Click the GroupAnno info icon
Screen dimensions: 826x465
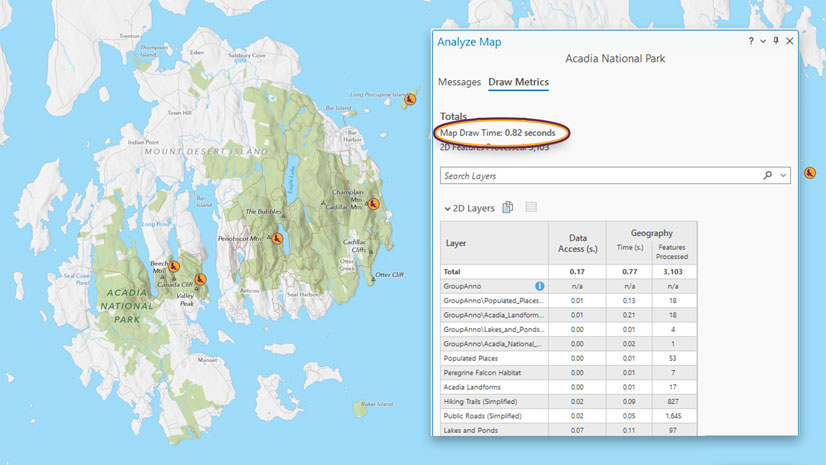click(539, 286)
